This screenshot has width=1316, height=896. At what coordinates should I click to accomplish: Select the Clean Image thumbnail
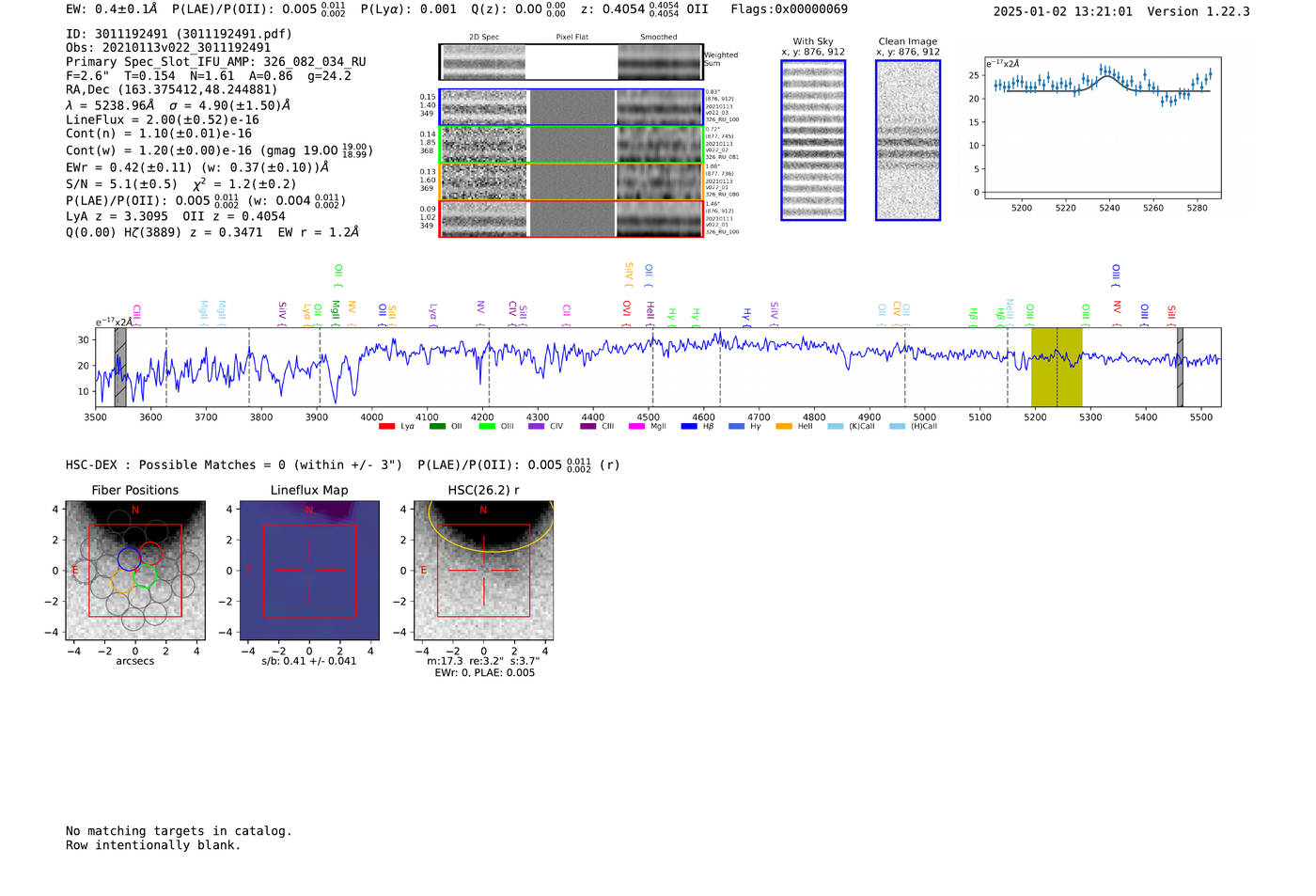(907, 140)
